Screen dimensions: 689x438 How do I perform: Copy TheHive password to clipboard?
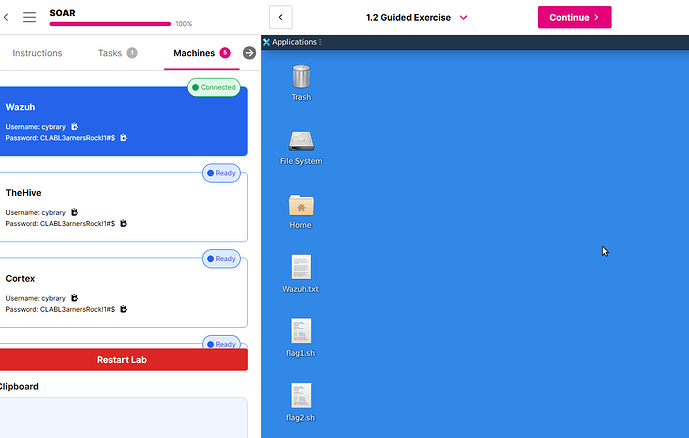pyautogui.click(x=123, y=223)
